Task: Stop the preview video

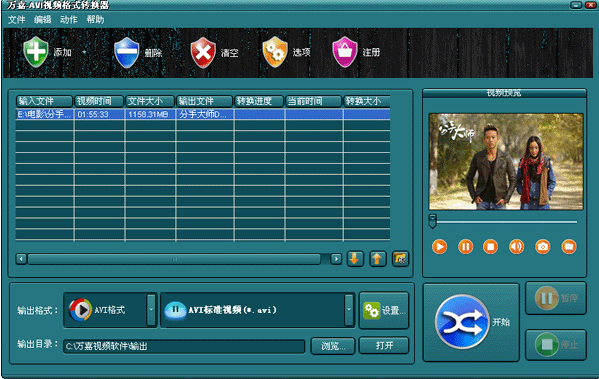Action: pyautogui.click(x=491, y=246)
